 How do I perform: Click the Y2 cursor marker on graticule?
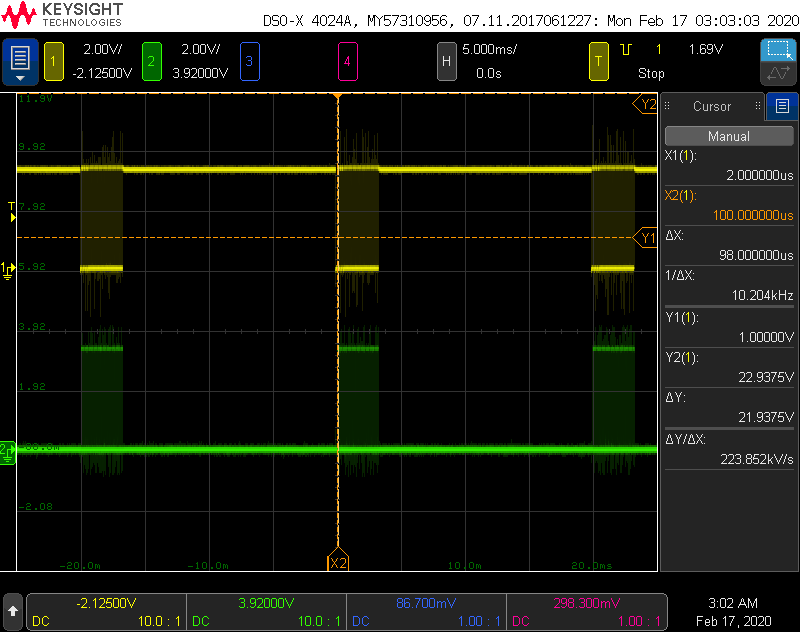point(645,104)
